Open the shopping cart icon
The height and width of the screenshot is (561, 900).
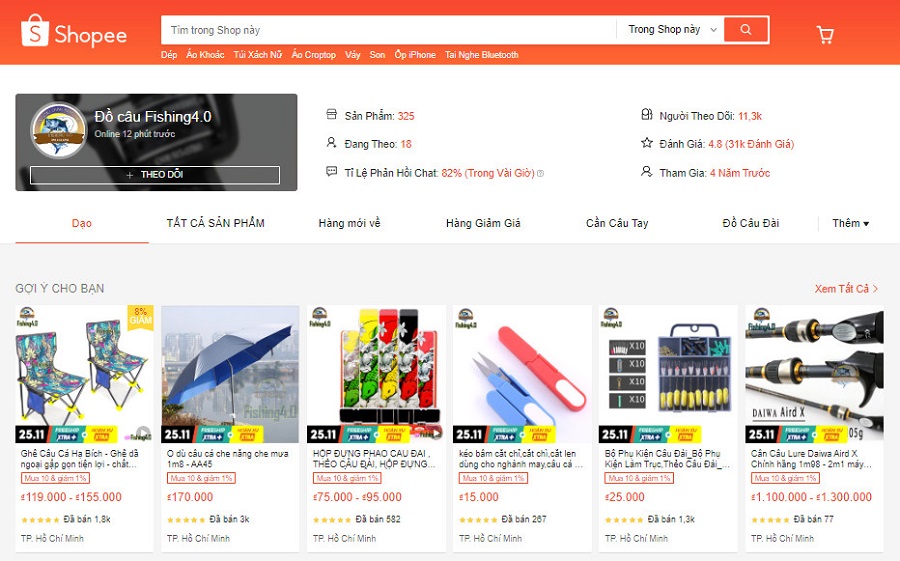825,34
